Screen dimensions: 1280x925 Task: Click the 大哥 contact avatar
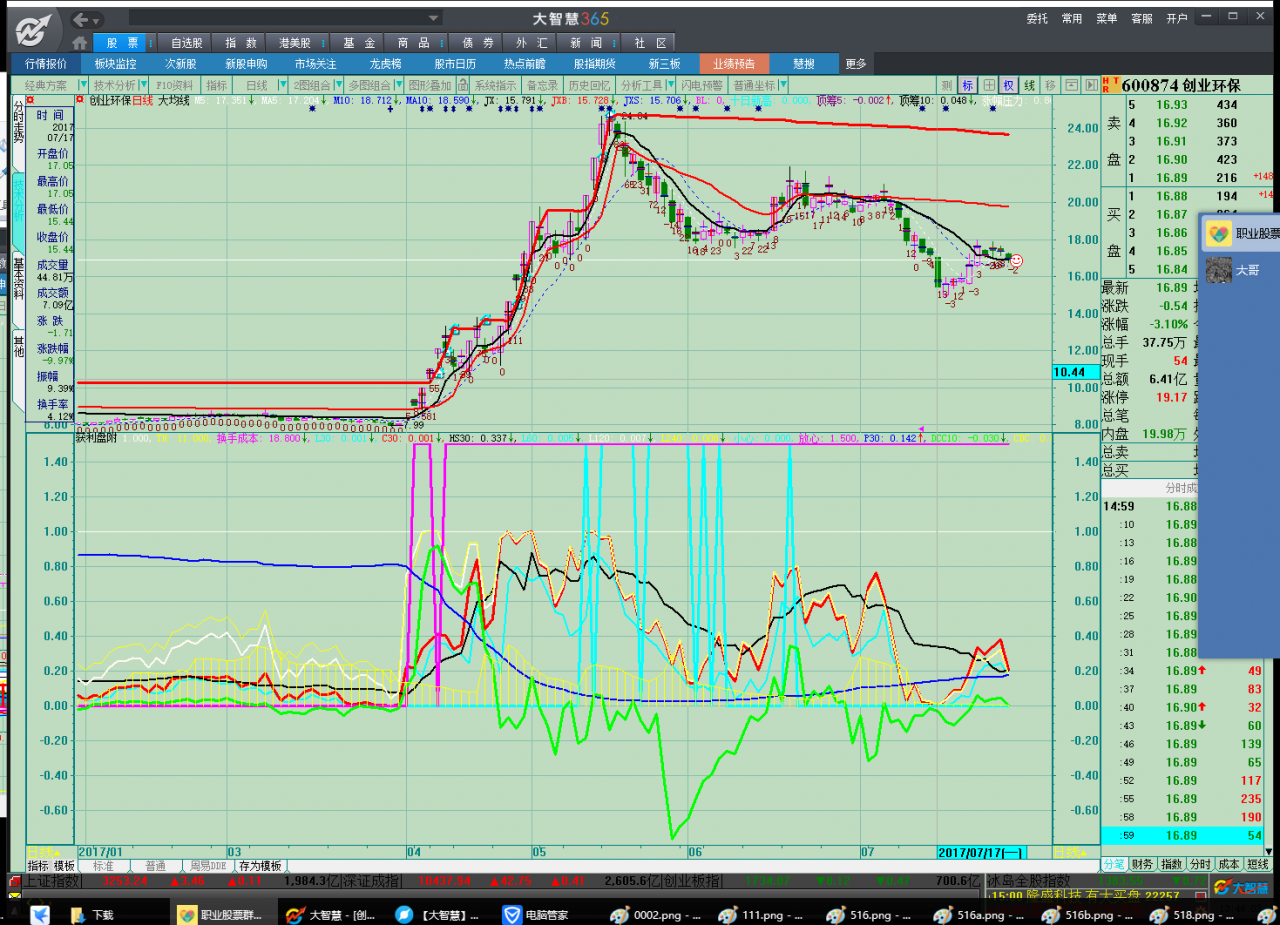[x=1218, y=270]
